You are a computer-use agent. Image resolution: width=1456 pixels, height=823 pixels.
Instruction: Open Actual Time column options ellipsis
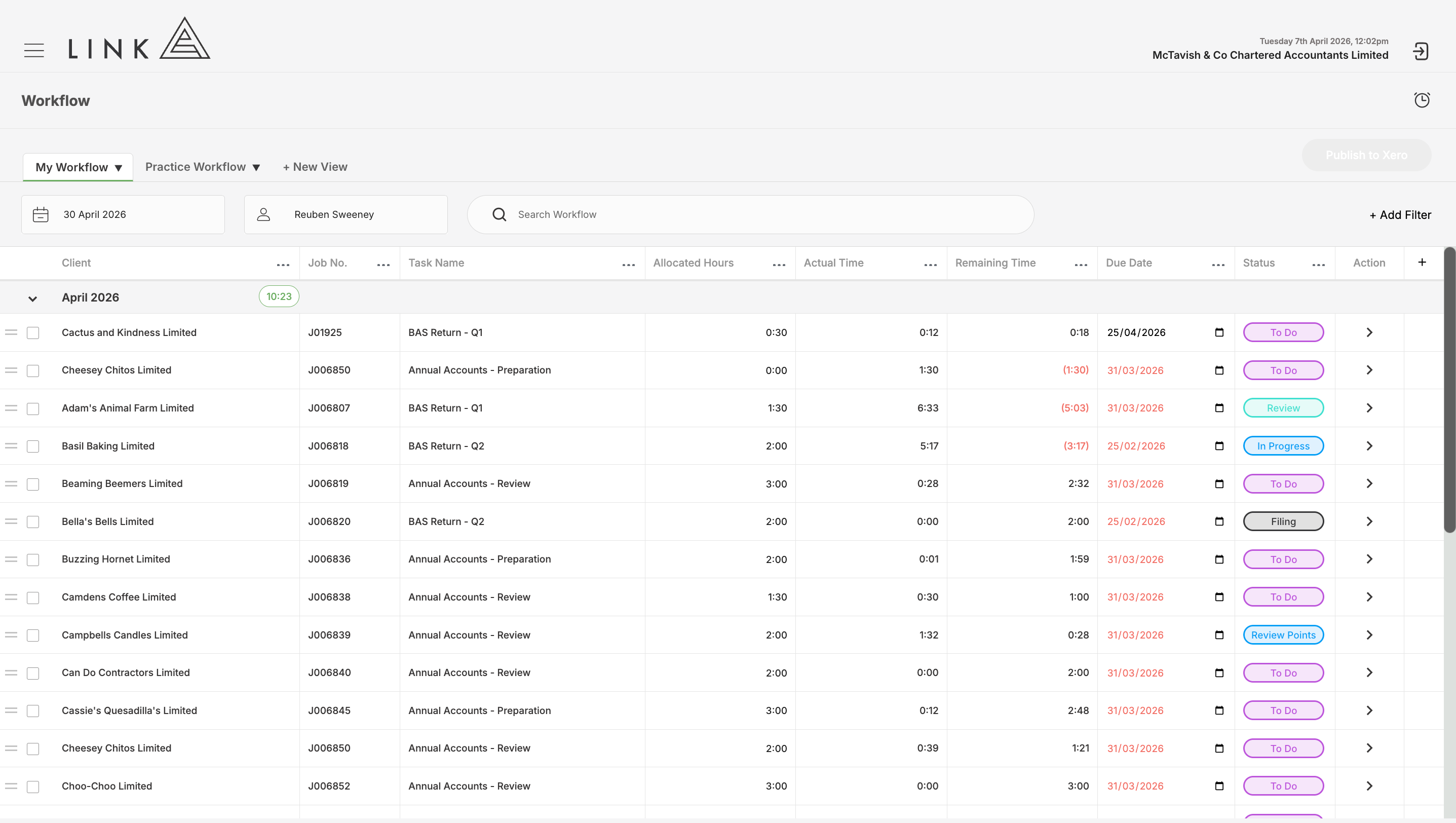930,265
